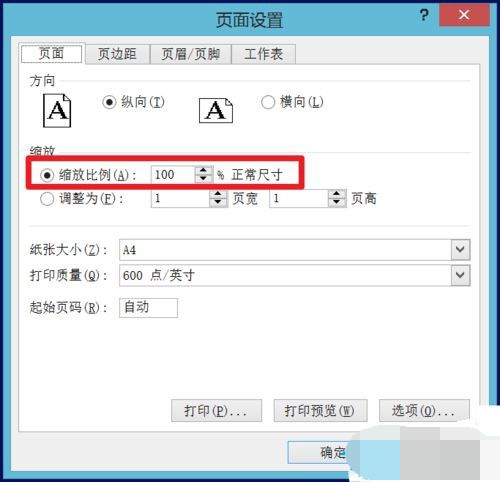Increase scaling percentage with up arrow
Screen dimensions: 500x482
click(203, 170)
